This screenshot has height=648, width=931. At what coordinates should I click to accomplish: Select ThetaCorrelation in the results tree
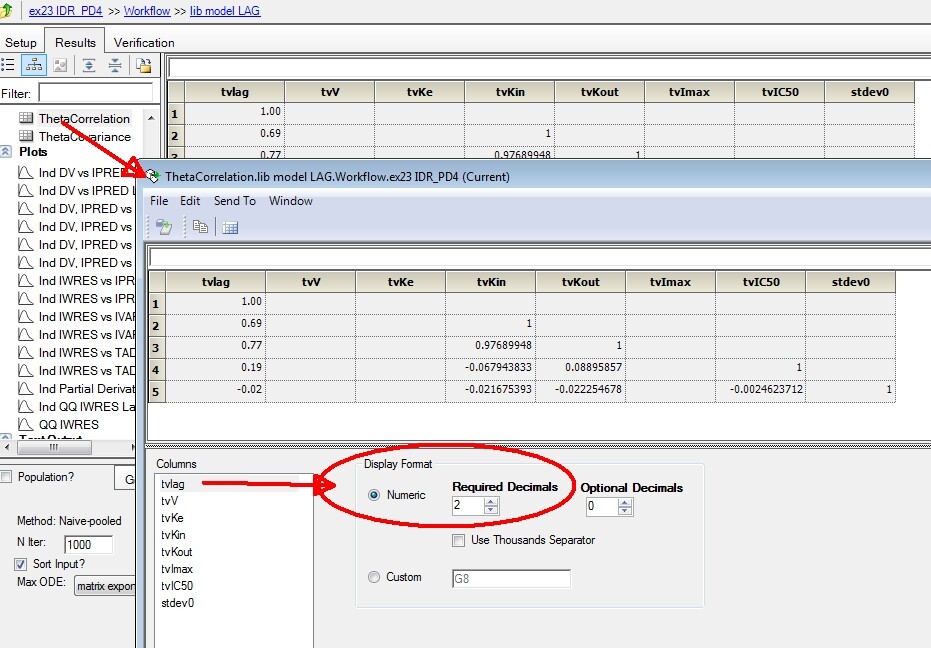(x=84, y=118)
